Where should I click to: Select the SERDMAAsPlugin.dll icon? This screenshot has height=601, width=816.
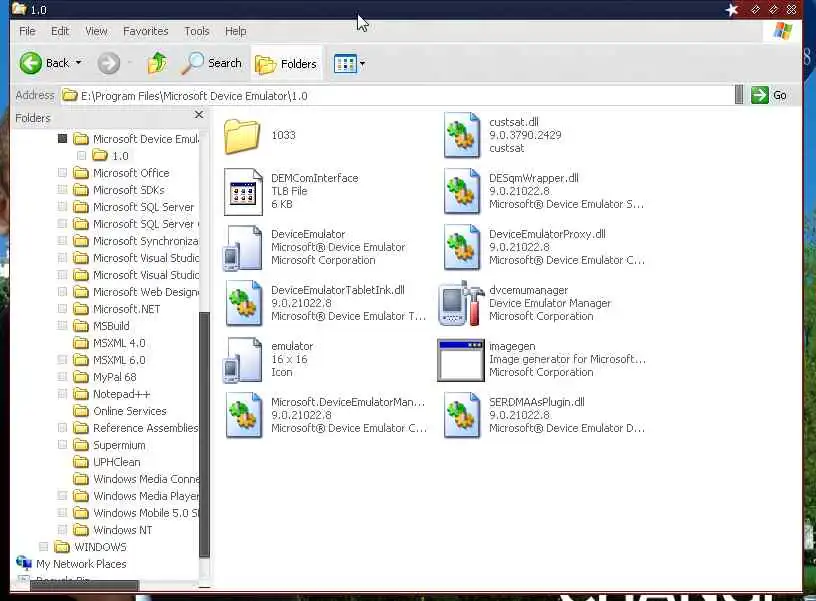coord(461,415)
